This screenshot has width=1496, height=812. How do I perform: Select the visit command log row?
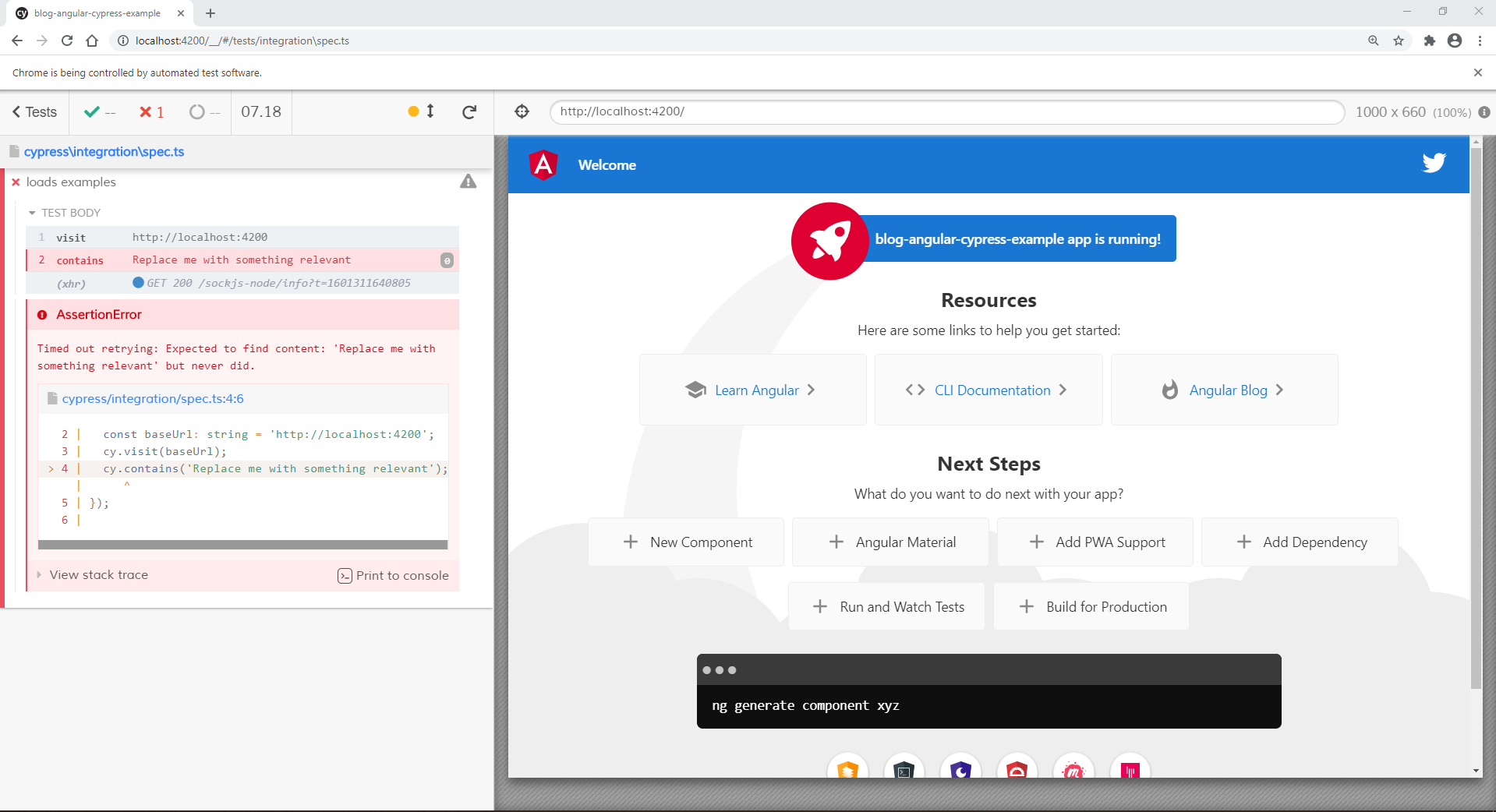point(242,237)
